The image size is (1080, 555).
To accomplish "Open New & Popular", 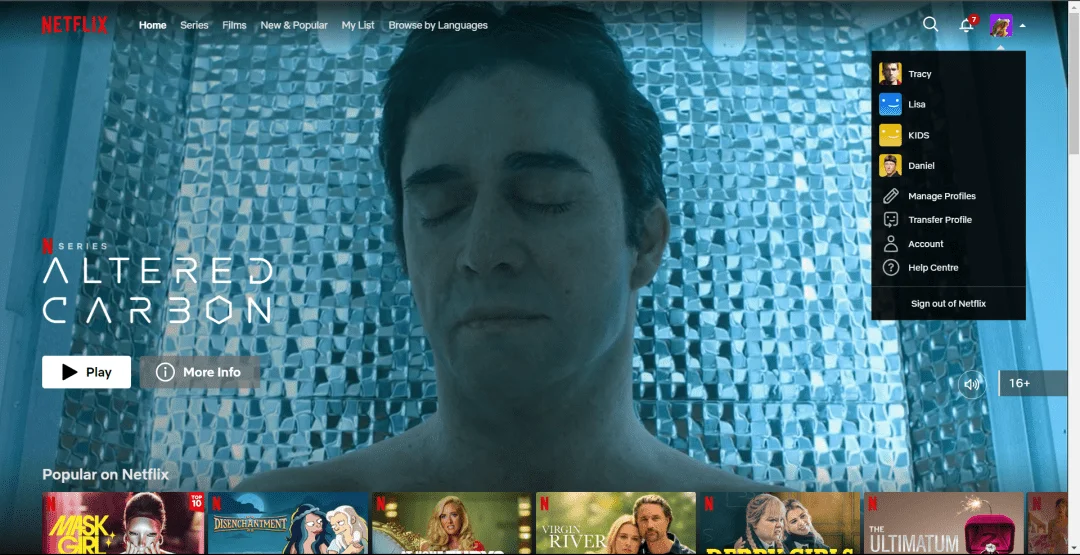I will [x=294, y=25].
